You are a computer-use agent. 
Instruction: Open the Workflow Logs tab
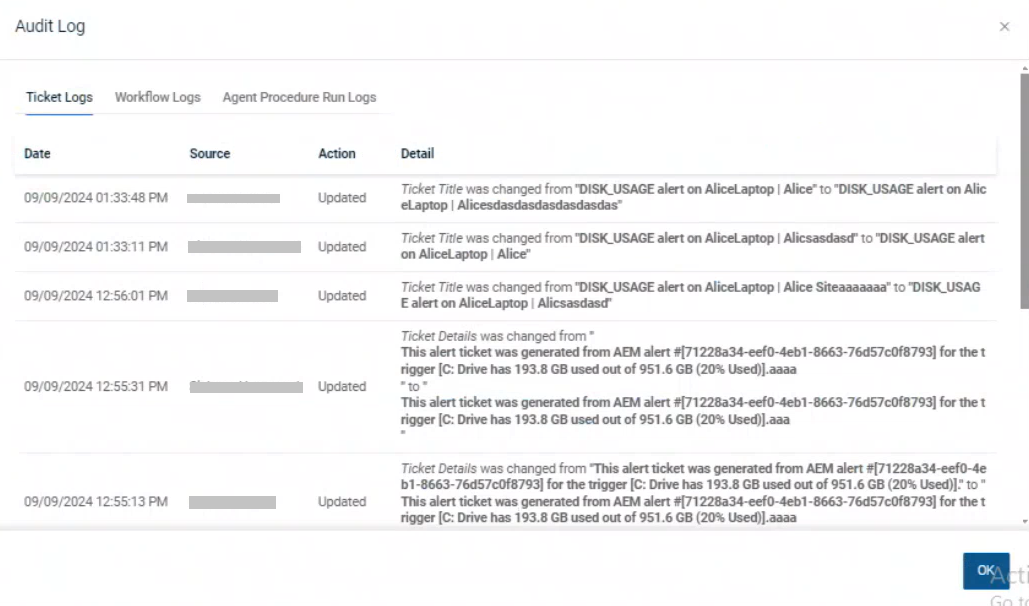pos(157,97)
